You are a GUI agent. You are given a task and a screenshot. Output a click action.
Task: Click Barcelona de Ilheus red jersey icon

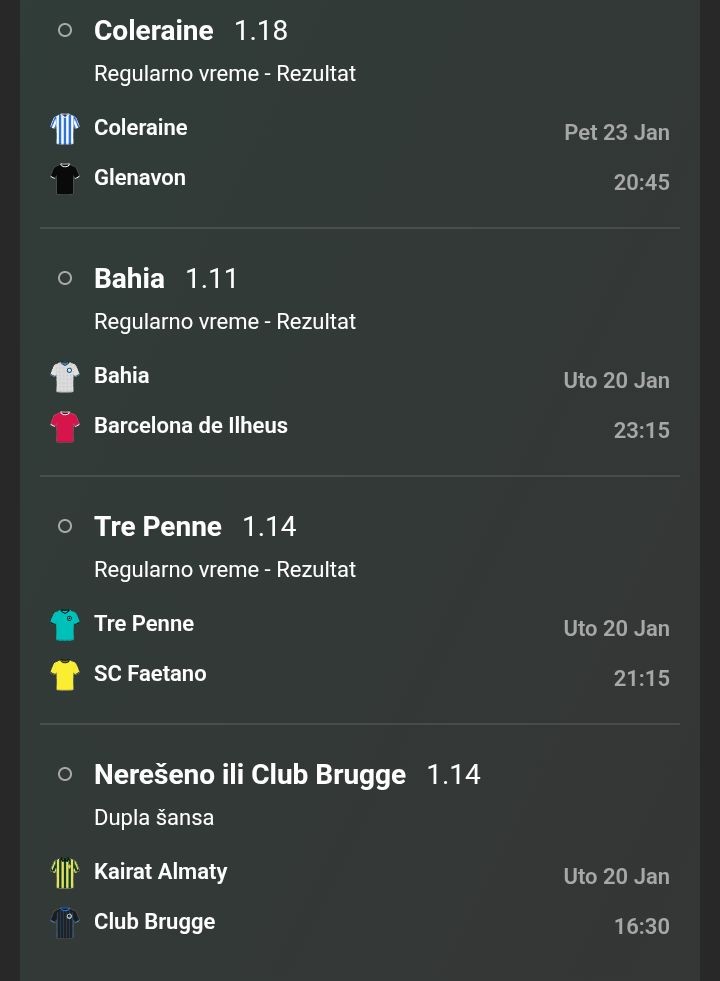point(65,427)
